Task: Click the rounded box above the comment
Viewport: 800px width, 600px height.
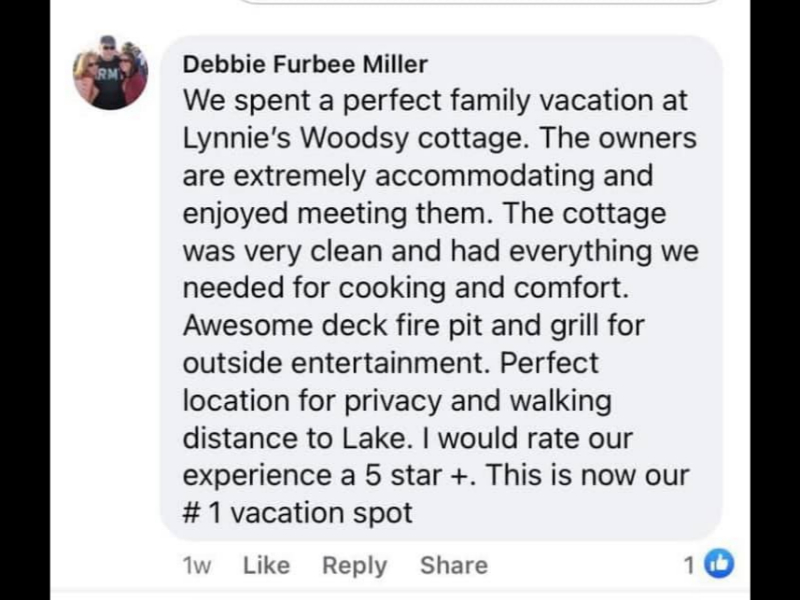Action: pos(480,3)
